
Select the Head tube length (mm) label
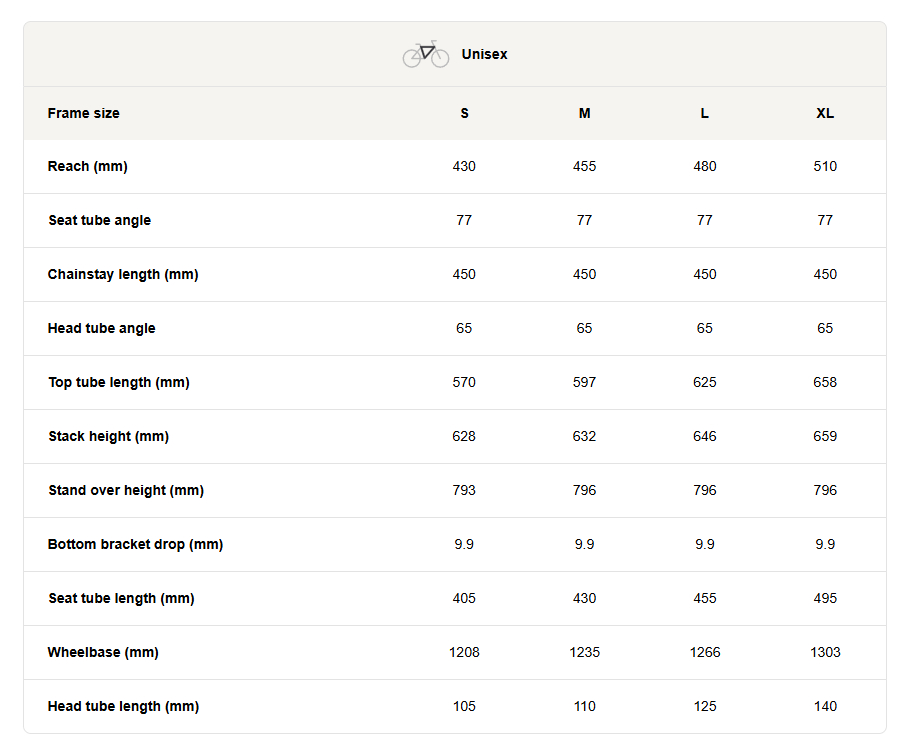click(123, 706)
